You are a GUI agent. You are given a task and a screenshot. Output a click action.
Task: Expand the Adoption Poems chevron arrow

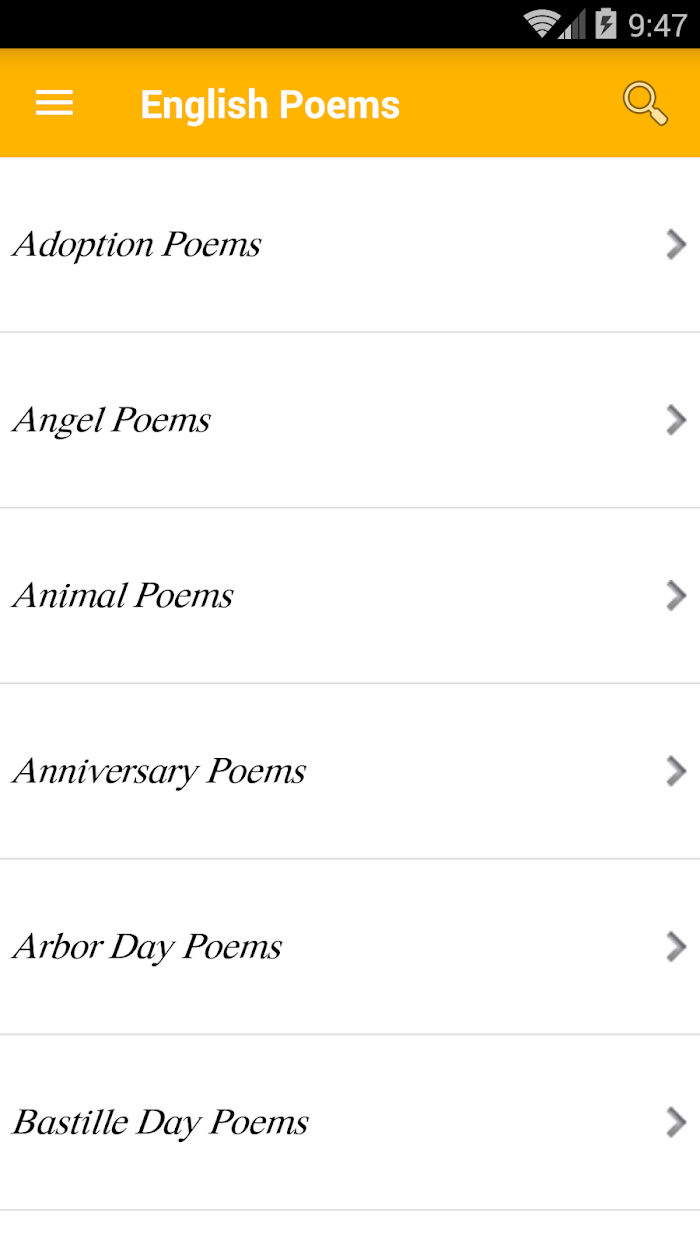point(677,244)
